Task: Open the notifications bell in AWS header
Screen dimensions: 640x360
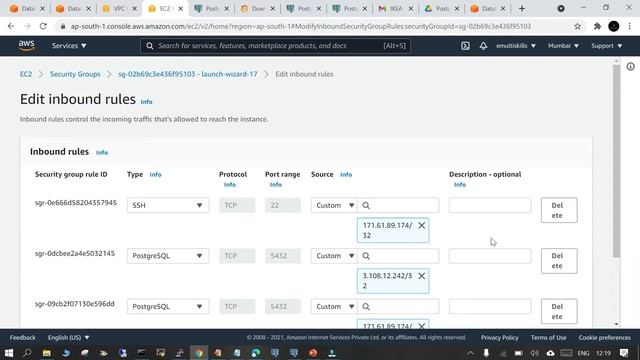Action: pyautogui.click(x=483, y=46)
